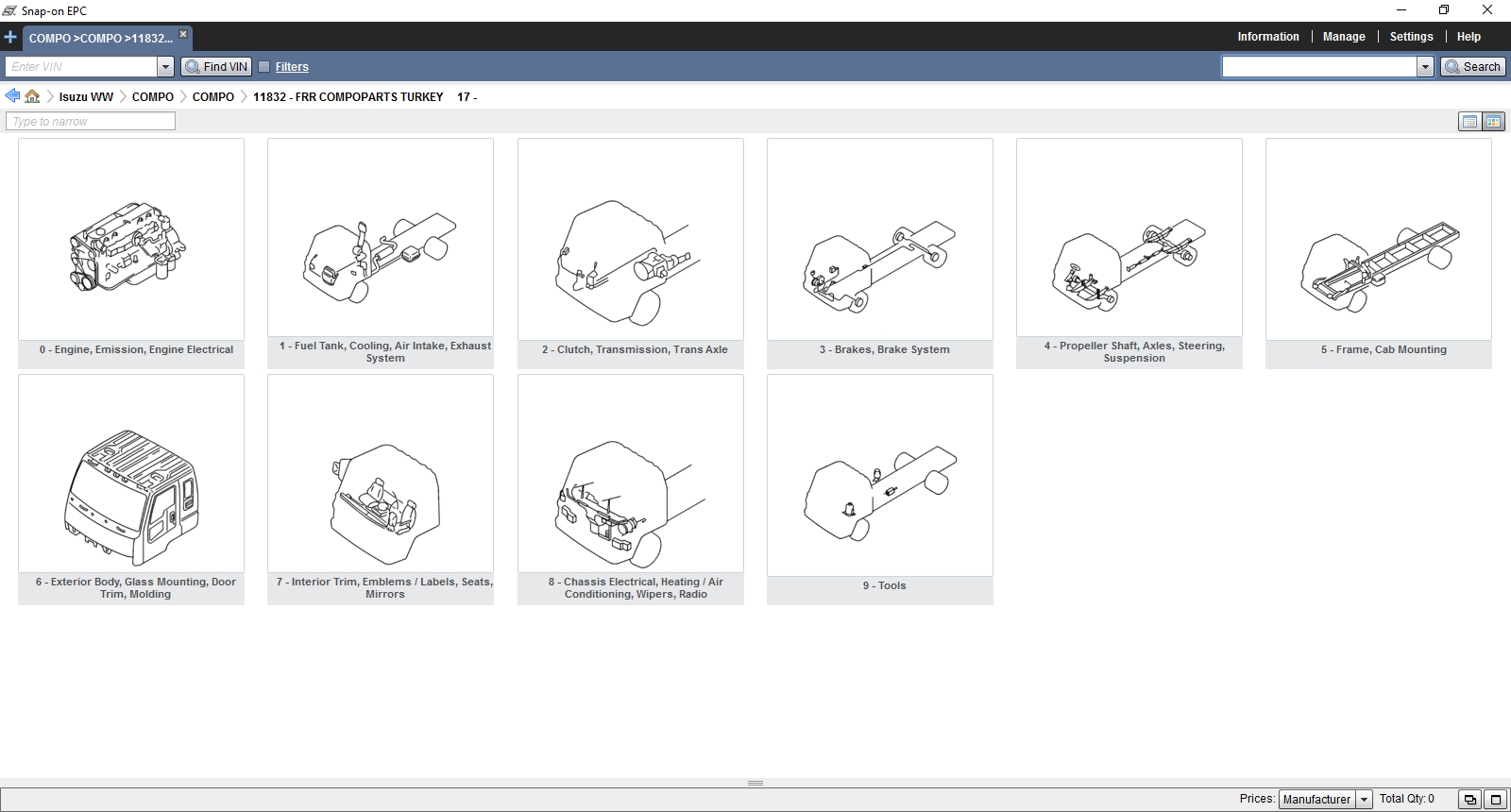Viewport: 1511px width, 812px height.
Task: Select the COMPO >COMPO >11832 tab
Action: click(100, 38)
